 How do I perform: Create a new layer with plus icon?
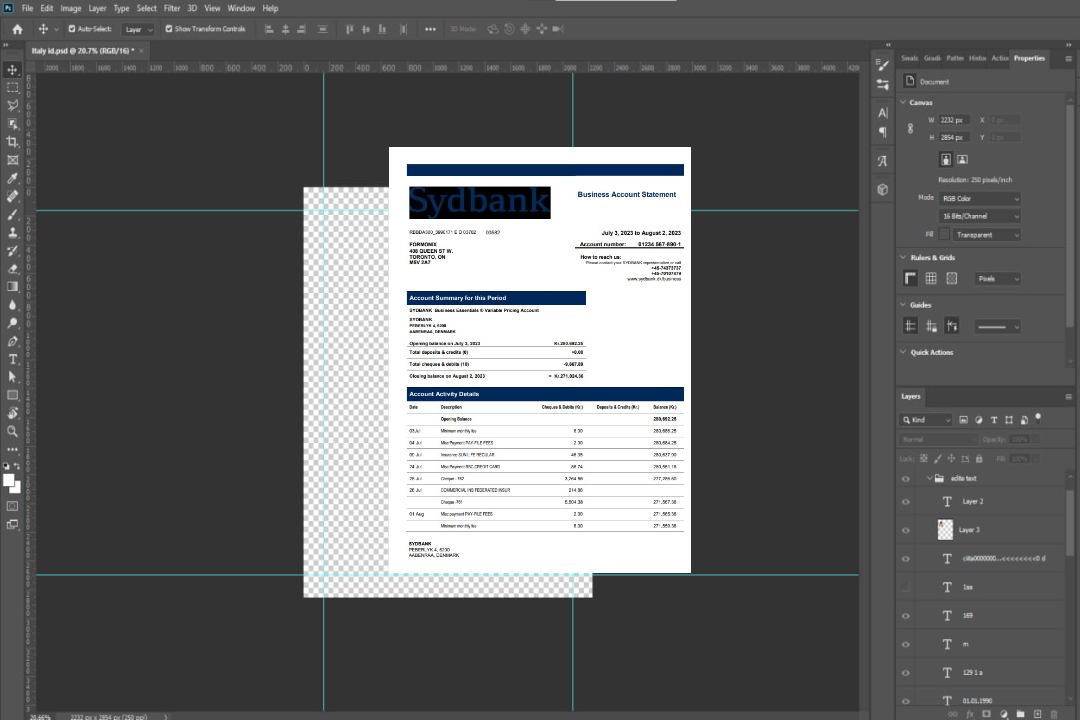[x=1037, y=714]
